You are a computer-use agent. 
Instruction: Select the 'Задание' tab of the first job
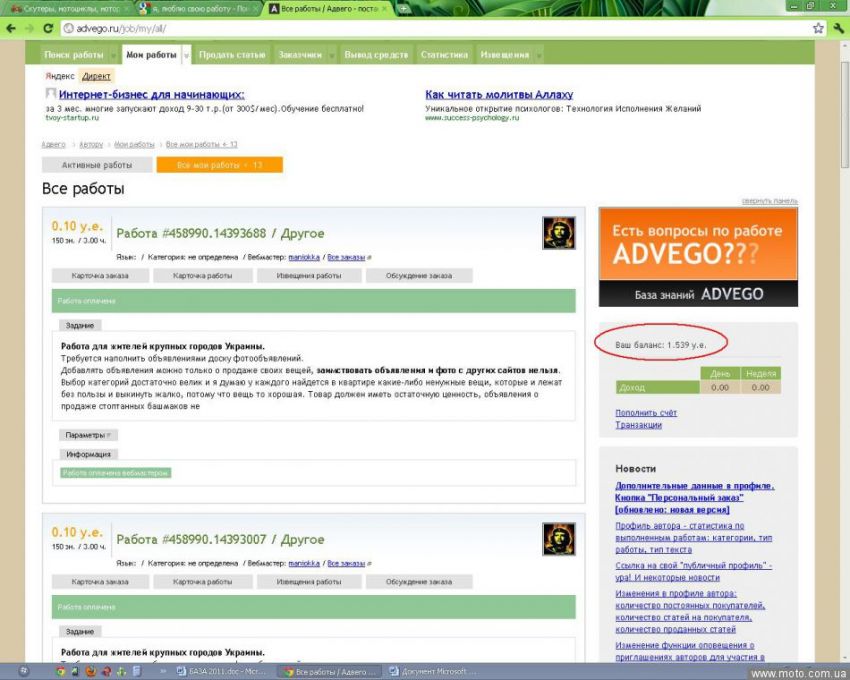click(x=80, y=325)
